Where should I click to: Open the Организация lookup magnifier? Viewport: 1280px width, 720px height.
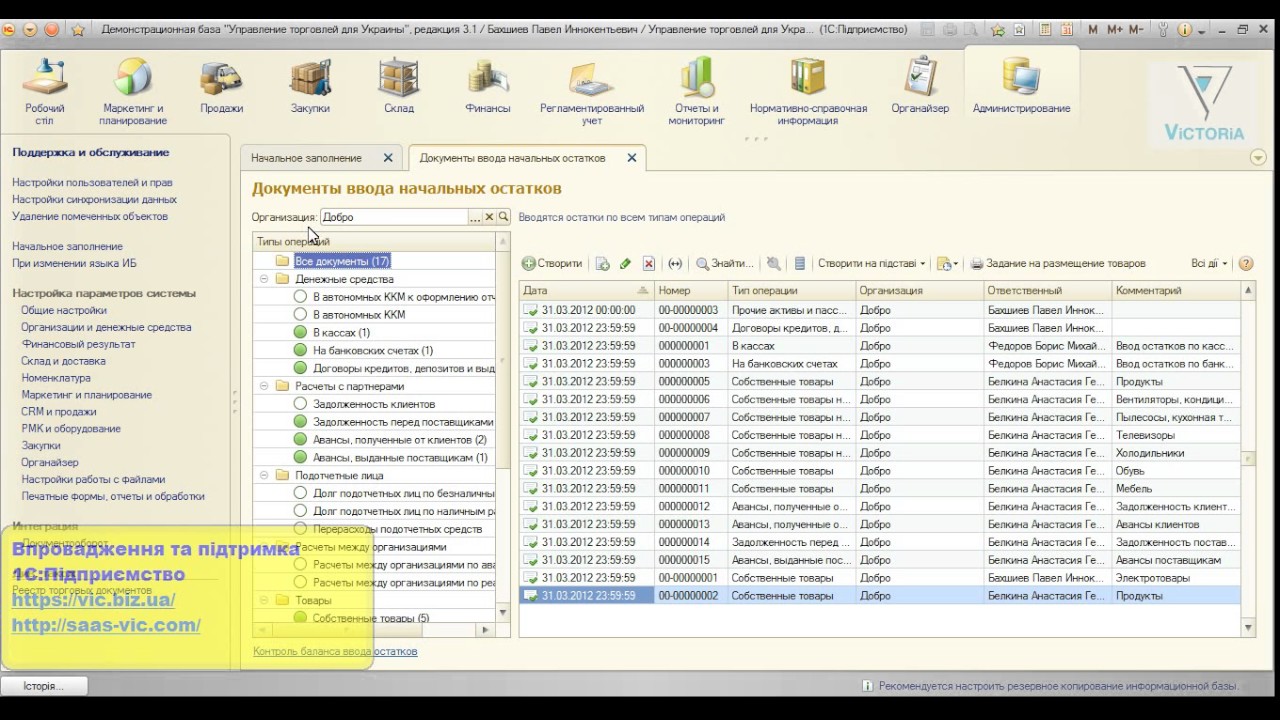pyautogui.click(x=504, y=217)
